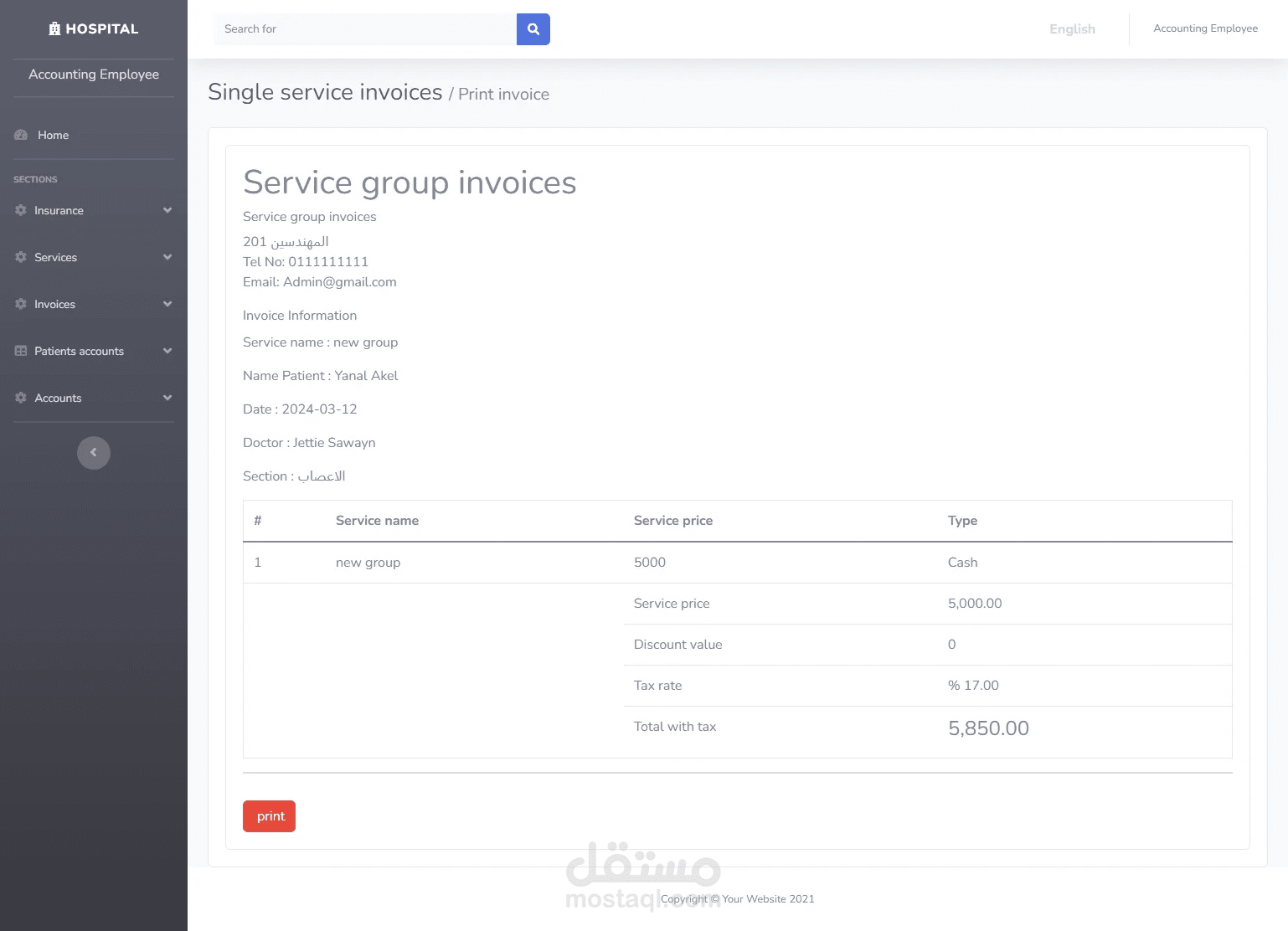The image size is (1288, 931).
Task: Go to Home in sidebar
Action: click(94, 135)
